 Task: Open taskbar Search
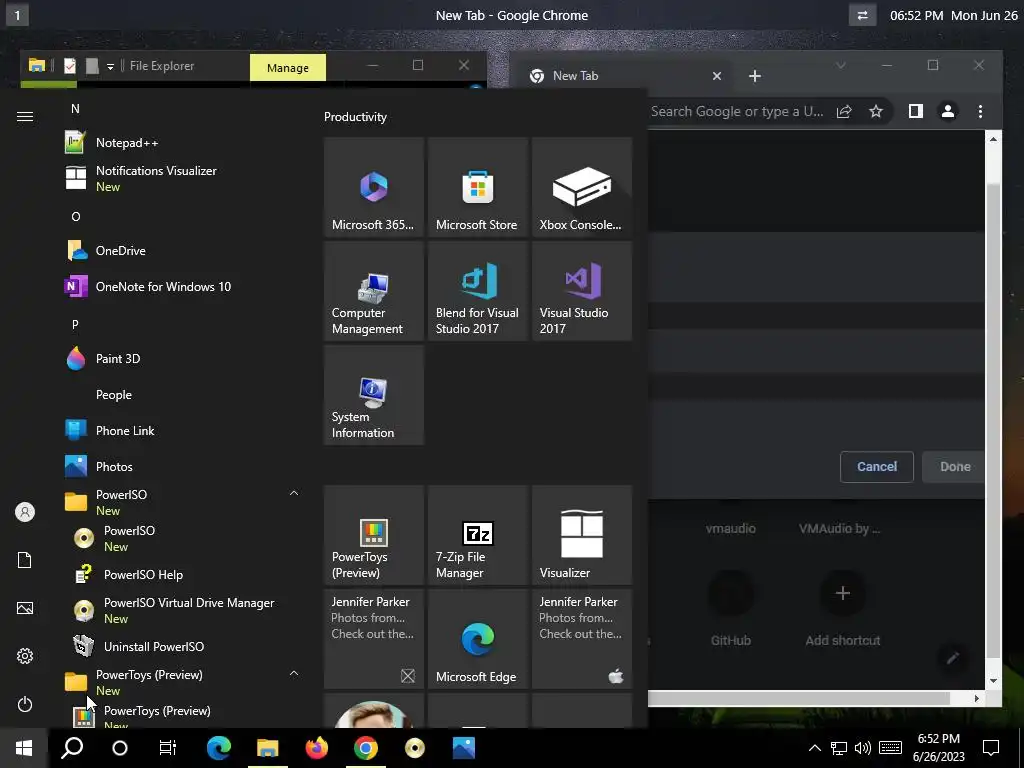(72, 748)
